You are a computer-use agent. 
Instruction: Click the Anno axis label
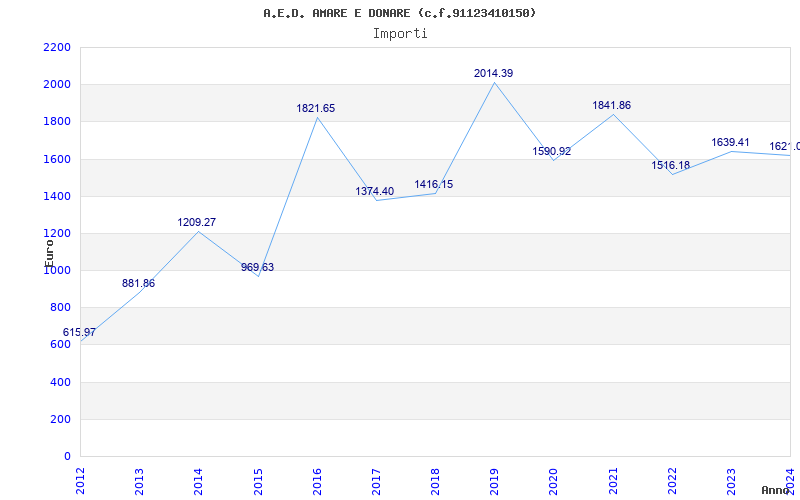[775, 490]
